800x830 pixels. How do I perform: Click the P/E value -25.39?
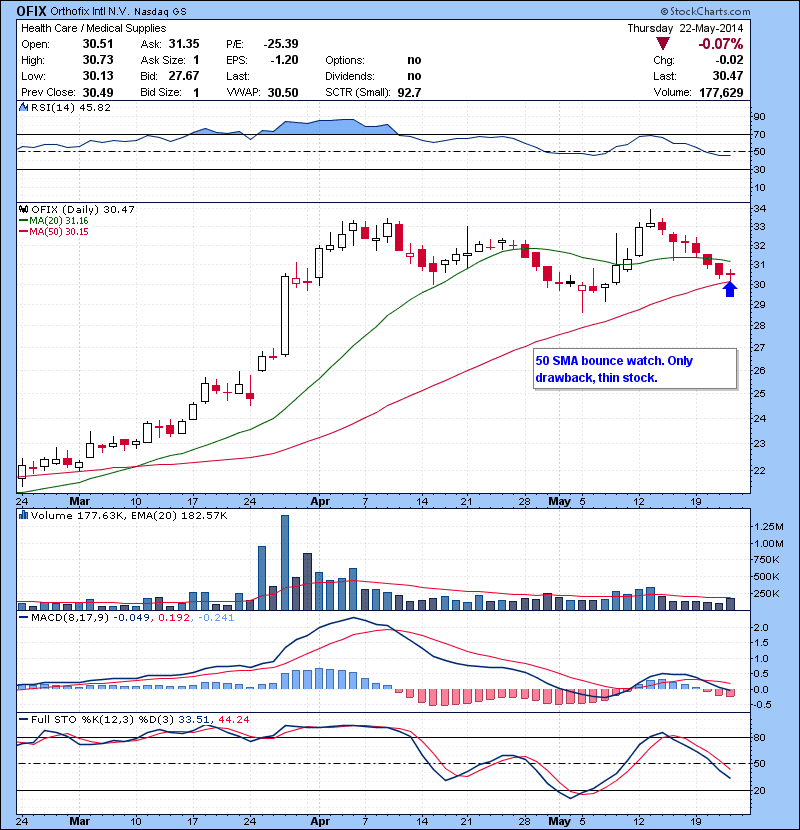tap(281, 44)
